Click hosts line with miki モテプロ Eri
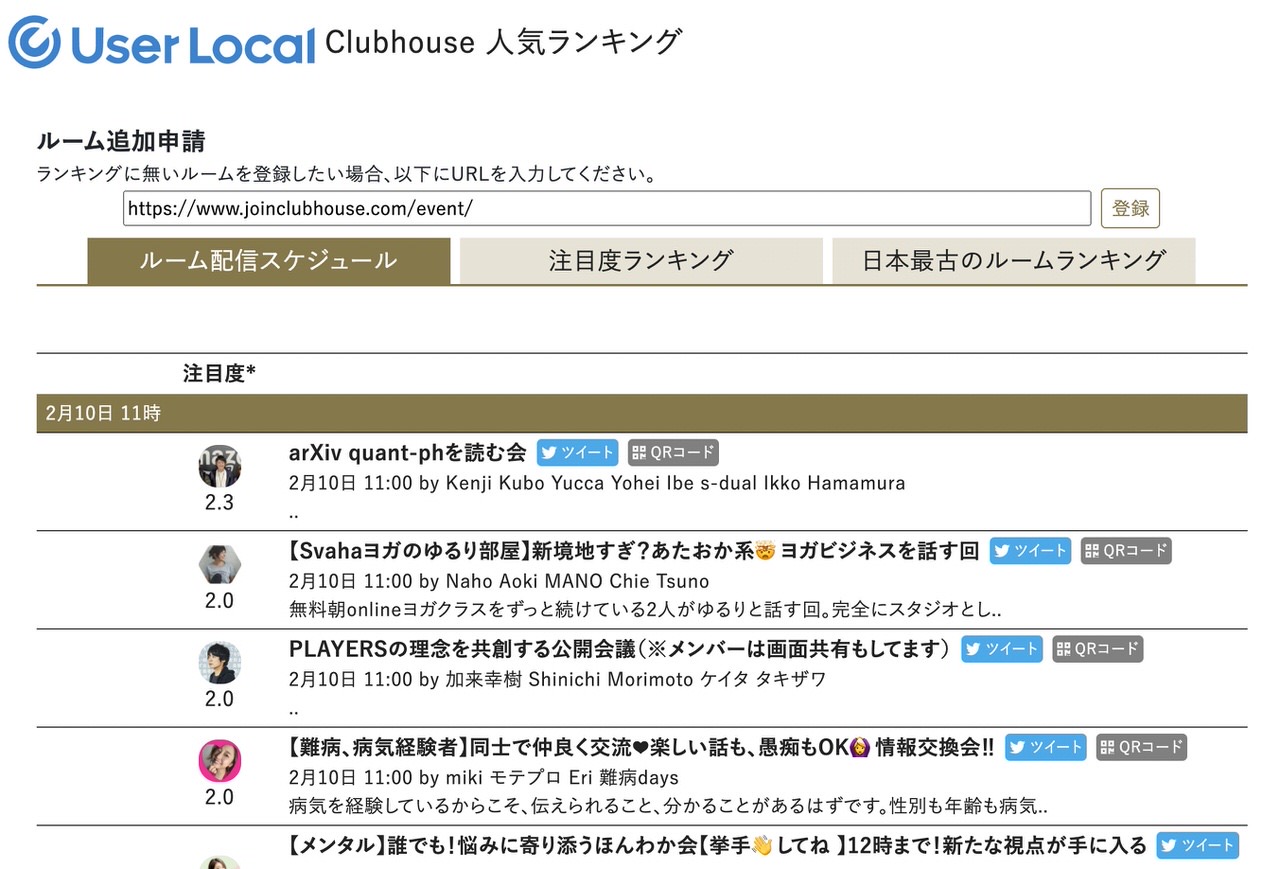The height and width of the screenshot is (869, 1280). (x=484, y=777)
